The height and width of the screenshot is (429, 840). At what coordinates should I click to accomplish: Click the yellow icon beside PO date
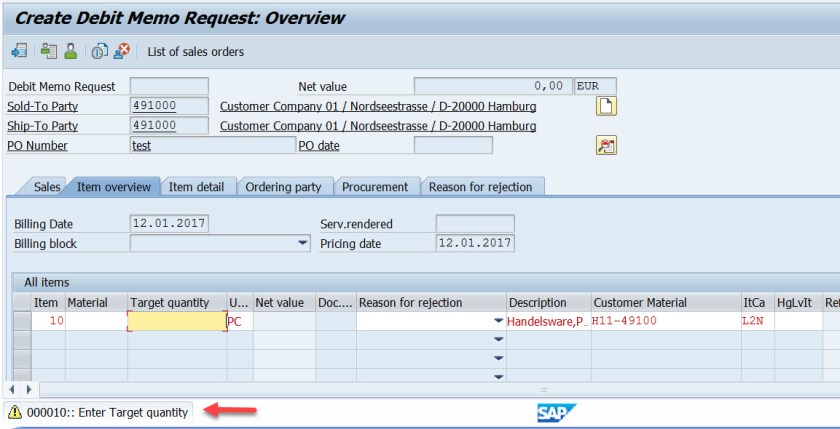606,145
